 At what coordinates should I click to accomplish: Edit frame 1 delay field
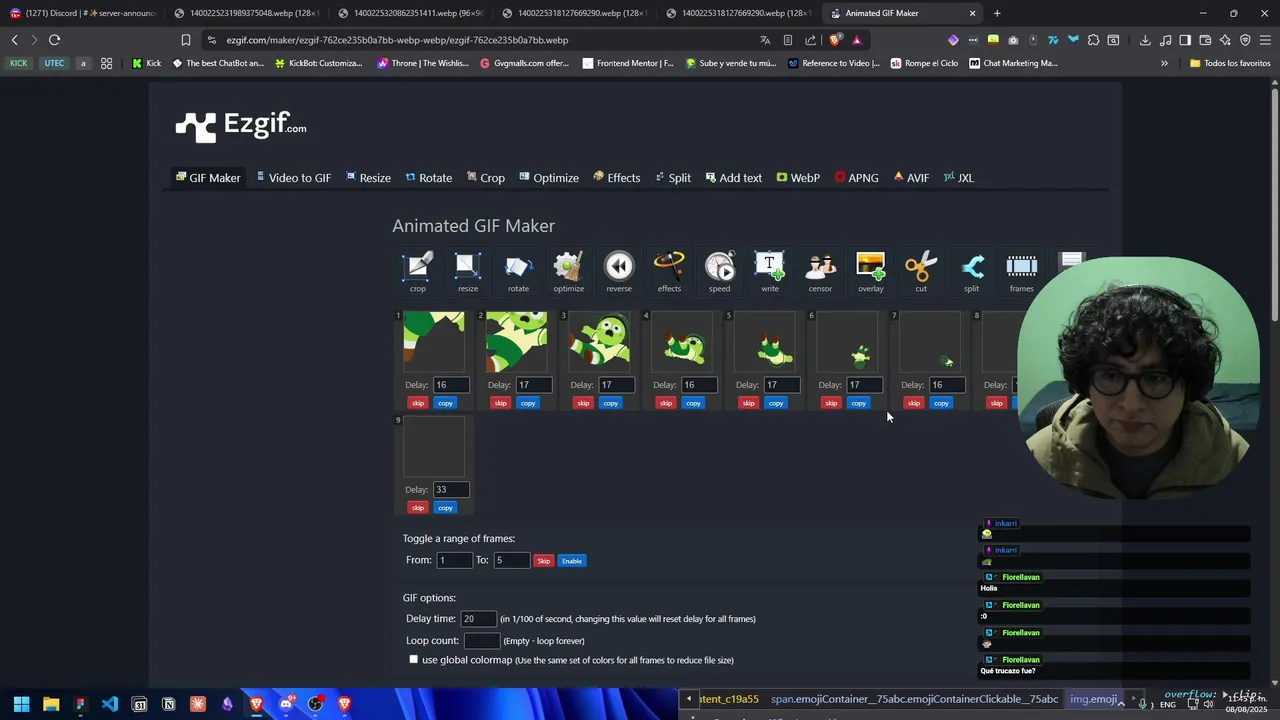pyautogui.click(x=451, y=385)
